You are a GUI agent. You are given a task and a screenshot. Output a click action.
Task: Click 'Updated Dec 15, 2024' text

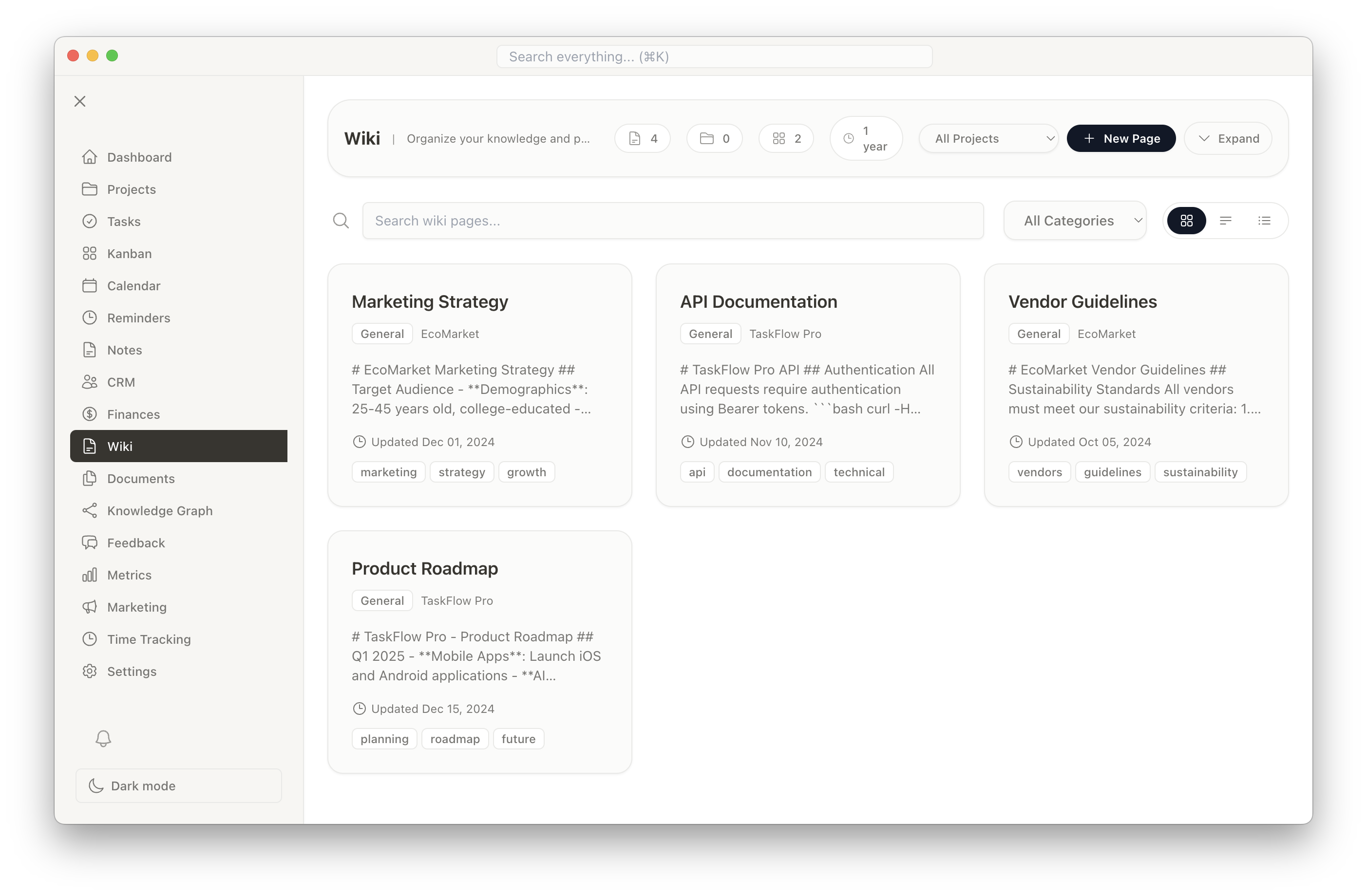(433, 709)
